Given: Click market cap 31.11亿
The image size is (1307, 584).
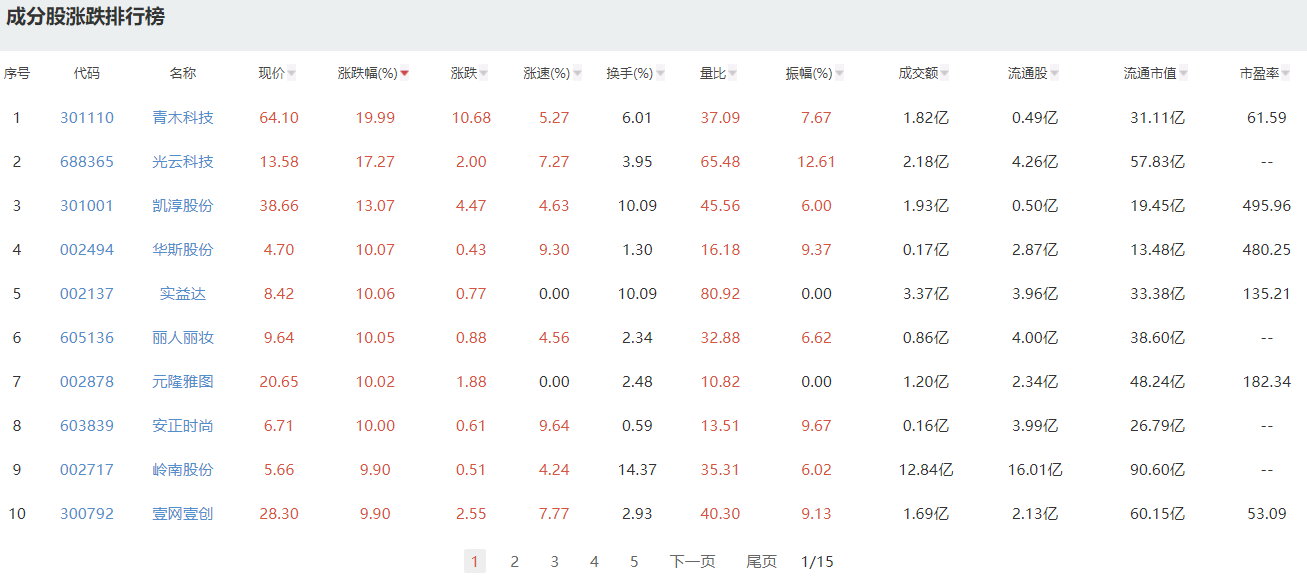Looking at the screenshot, I should tap(1158, 118).
